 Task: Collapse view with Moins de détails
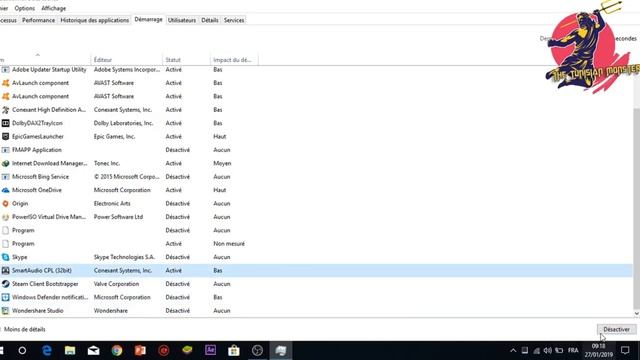(24, 329)
